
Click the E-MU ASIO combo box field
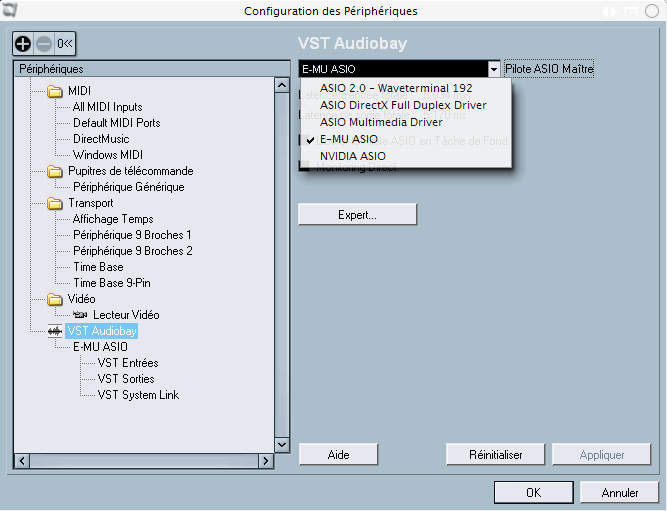(394, 69)
